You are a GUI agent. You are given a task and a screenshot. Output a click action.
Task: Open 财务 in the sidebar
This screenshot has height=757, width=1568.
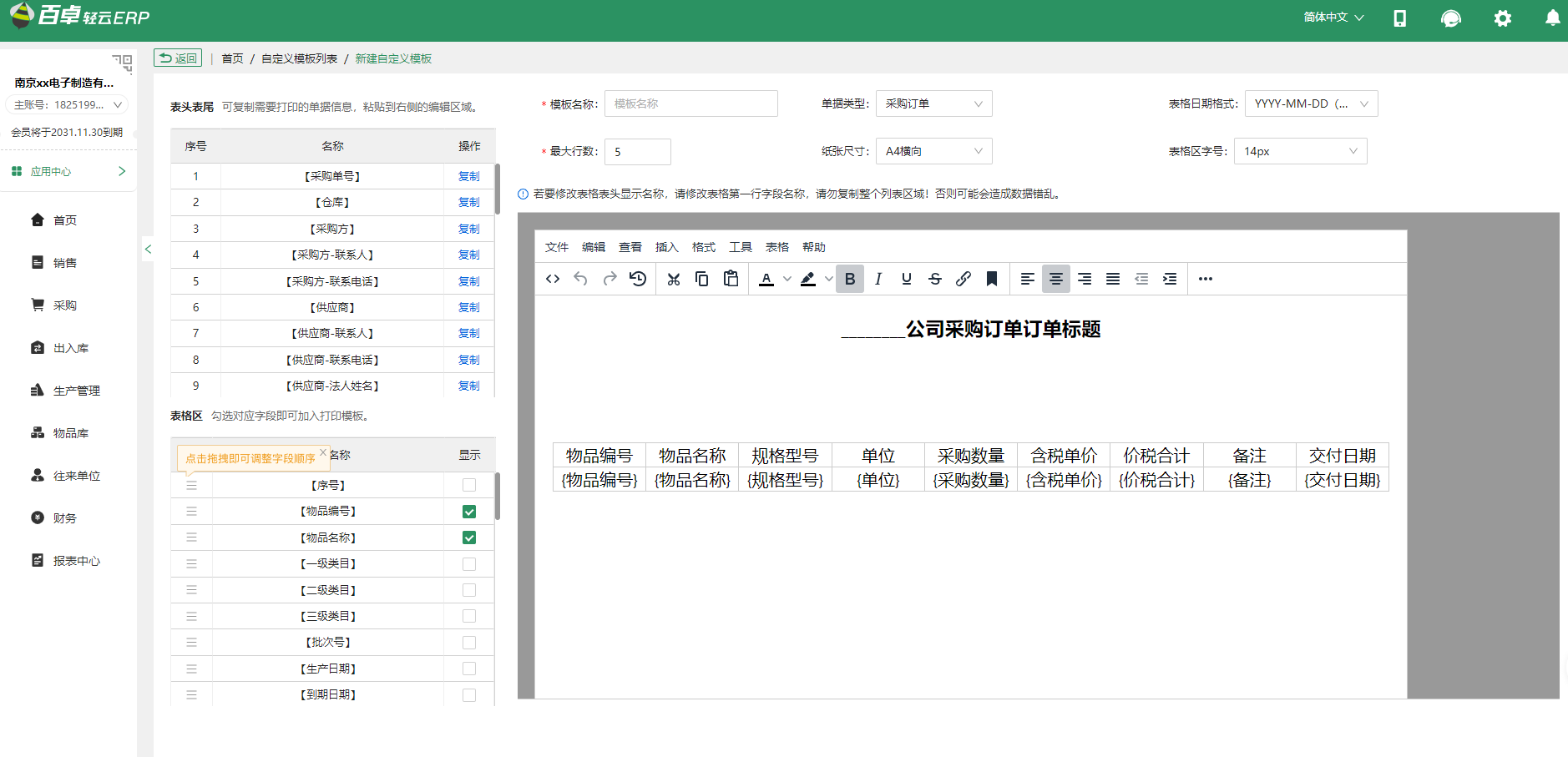pyautogui.click(x=65, y=518)
